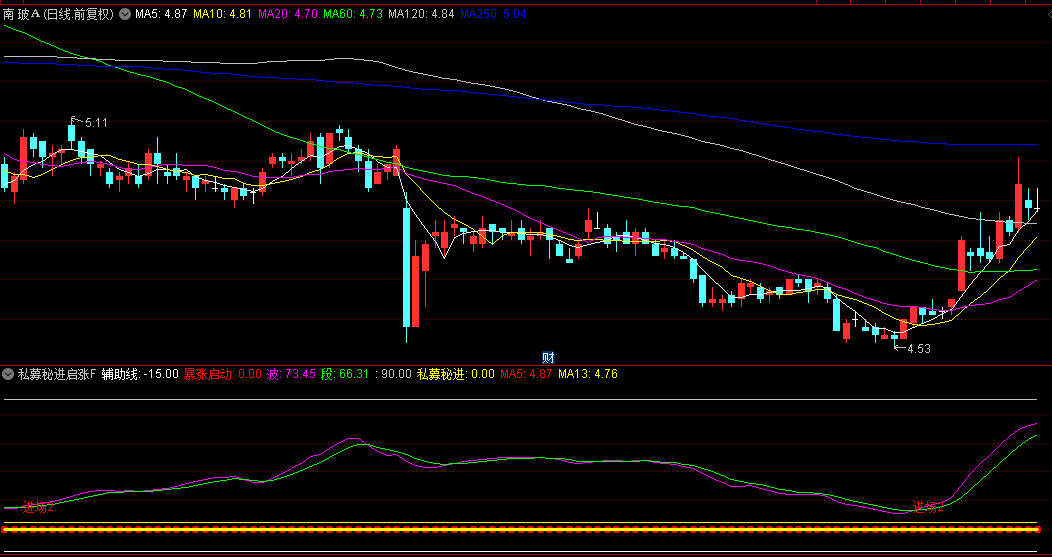
Task: Click the 4.53 low price label
Action: (x=919, y=349)
